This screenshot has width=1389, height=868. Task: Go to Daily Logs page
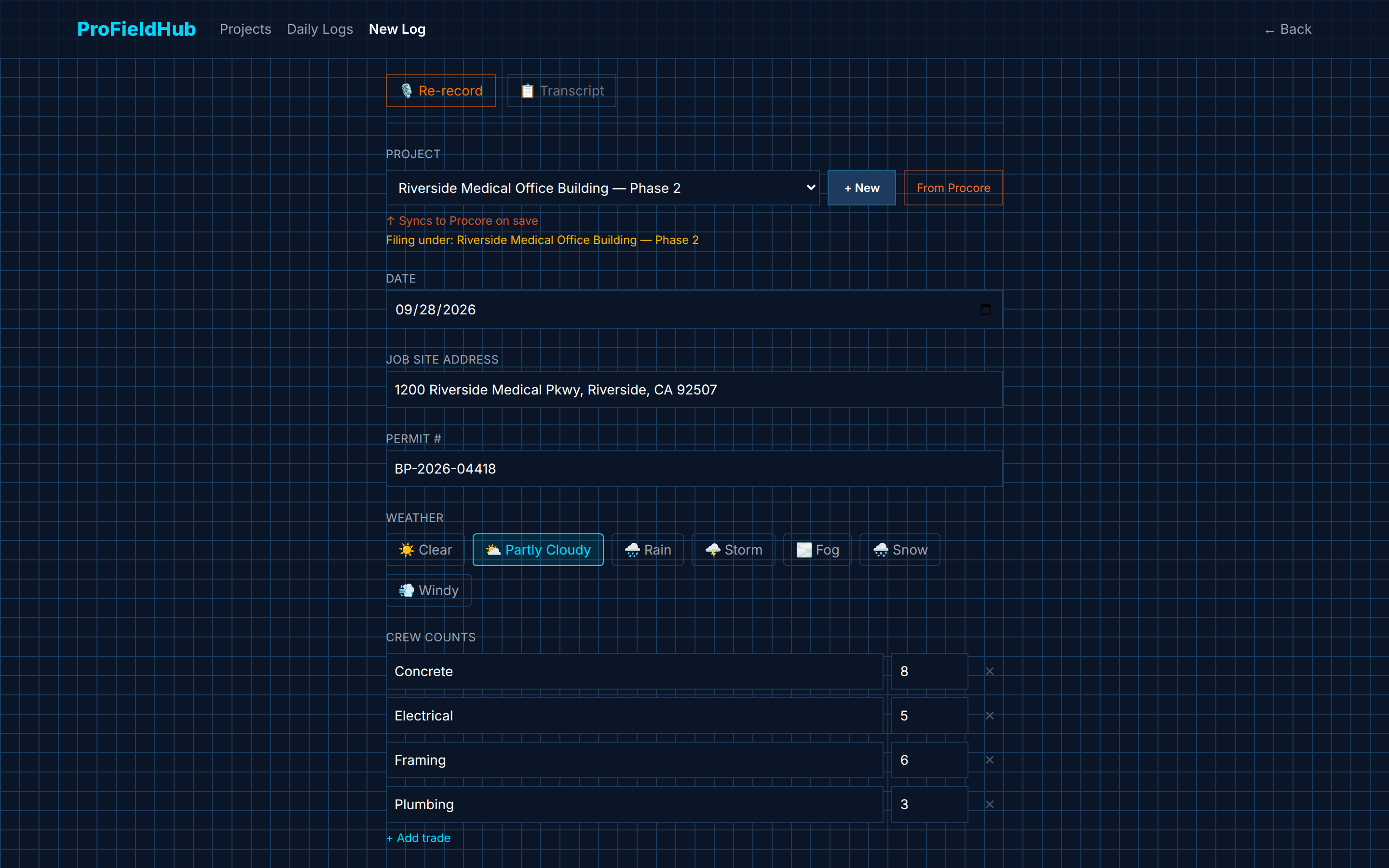point(320,29)
